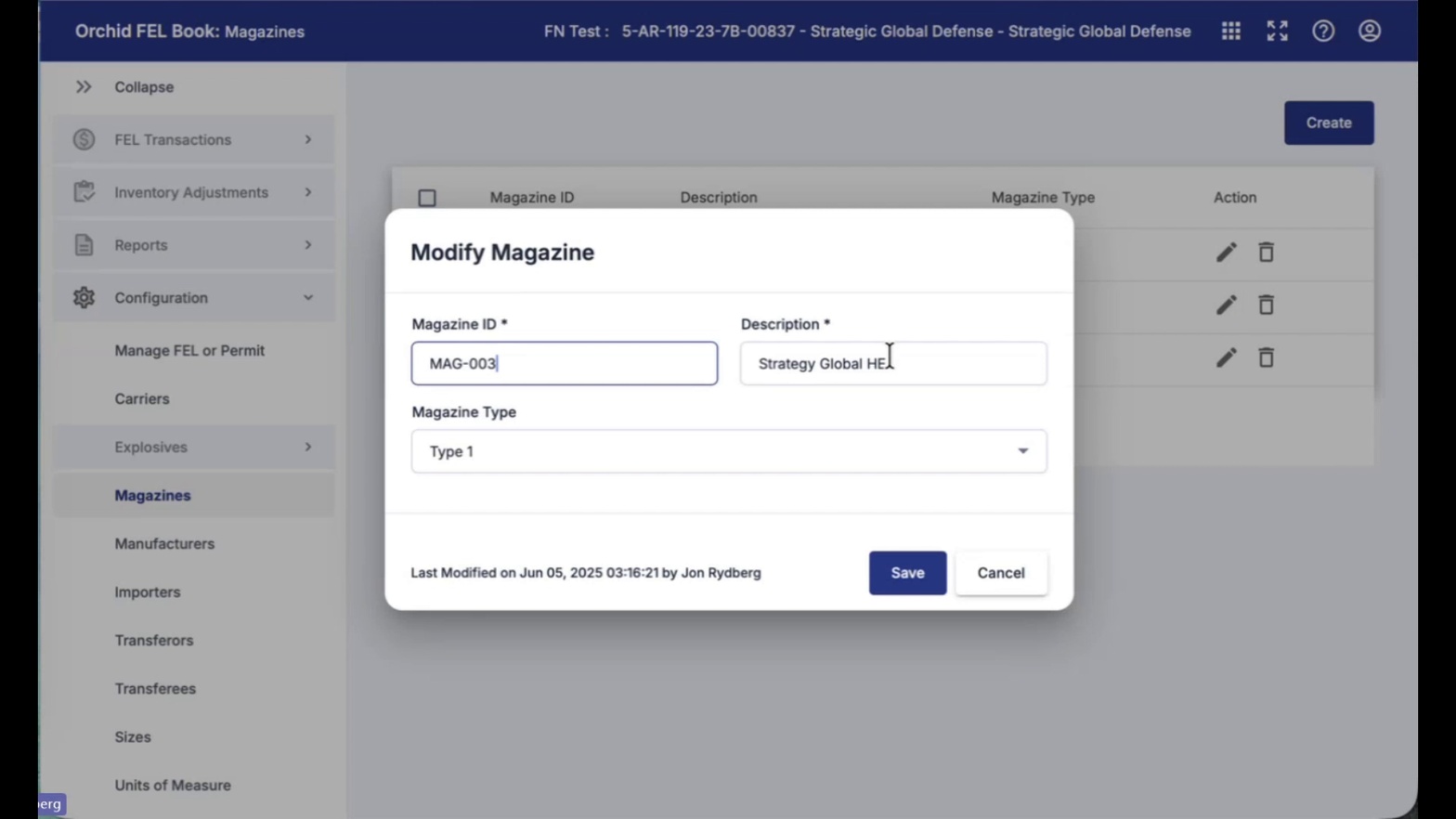The width and height of the screenshot is (1456, 819).
Task: Delete the first magazine row with trash icon
Action: point(1266,252)
